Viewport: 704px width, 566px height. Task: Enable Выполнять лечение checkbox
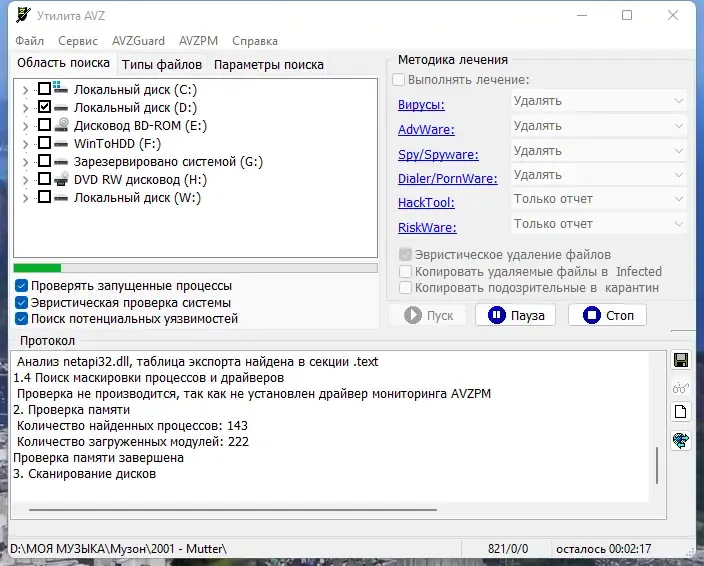398,79
